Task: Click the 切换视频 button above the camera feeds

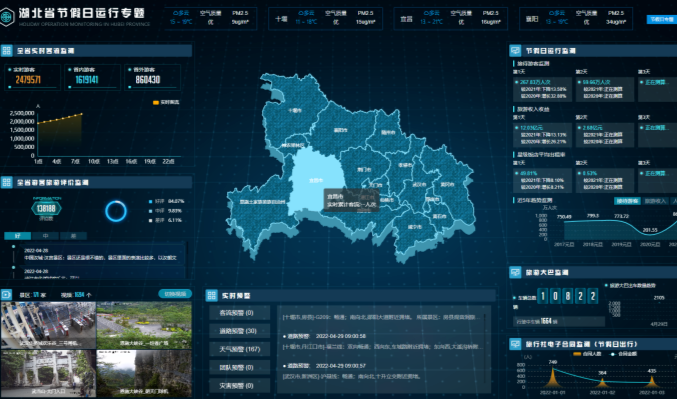Action: click(175, 294)
